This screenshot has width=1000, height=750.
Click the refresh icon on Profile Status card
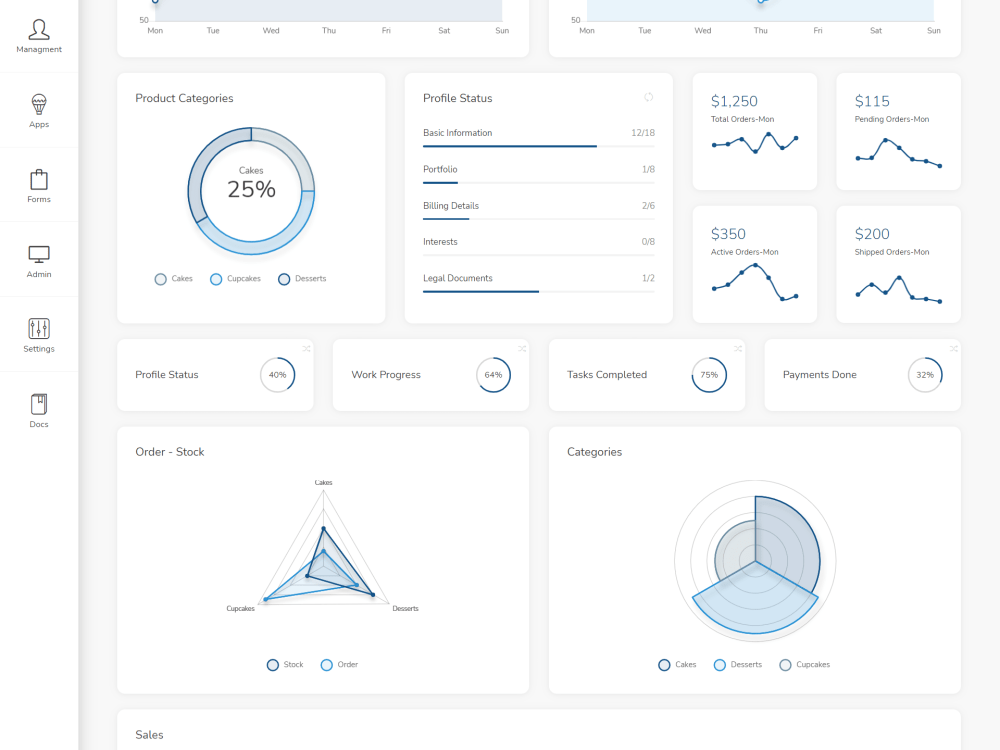click(649, 97)
